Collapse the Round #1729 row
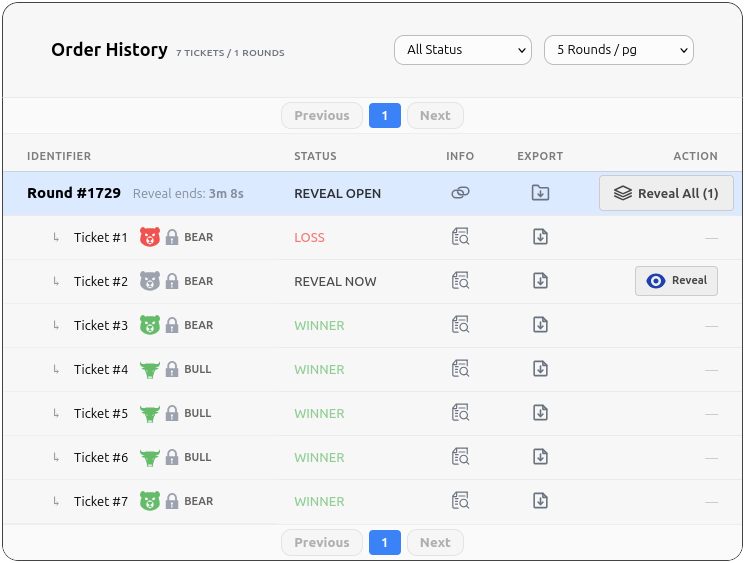 tap(74, 193)
